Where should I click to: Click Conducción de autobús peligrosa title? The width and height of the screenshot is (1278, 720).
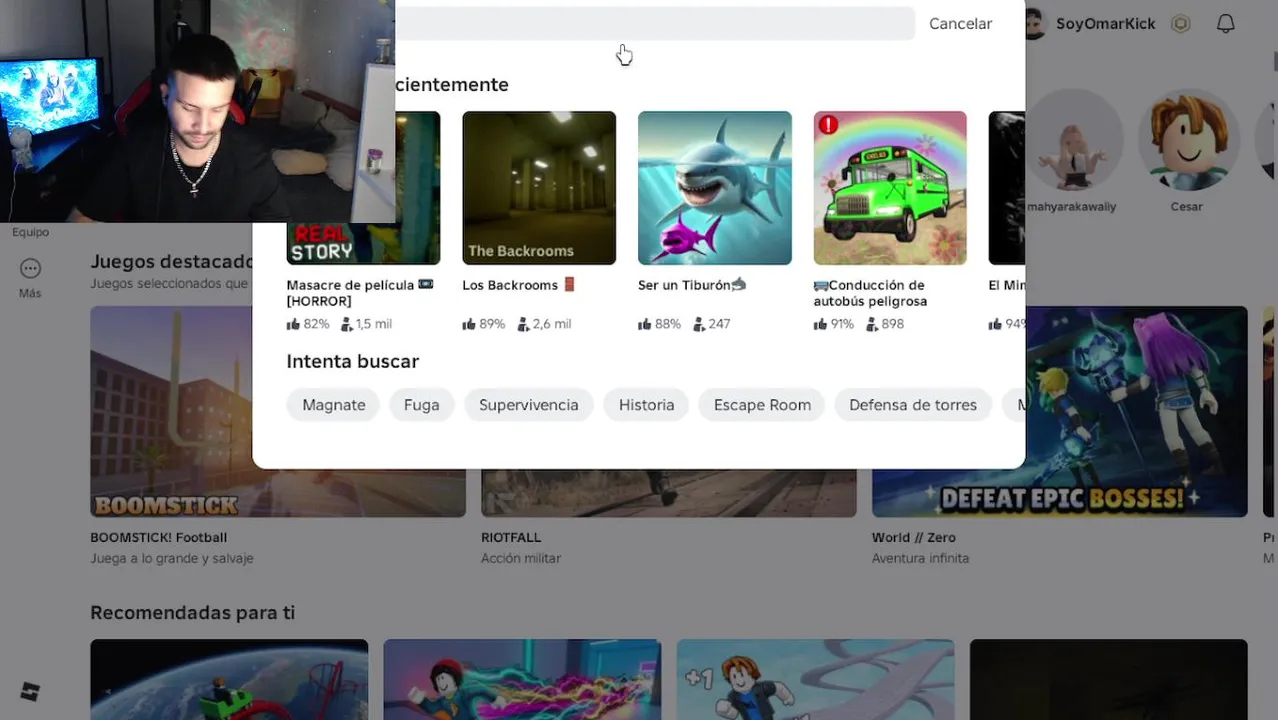tap(870, 293)
